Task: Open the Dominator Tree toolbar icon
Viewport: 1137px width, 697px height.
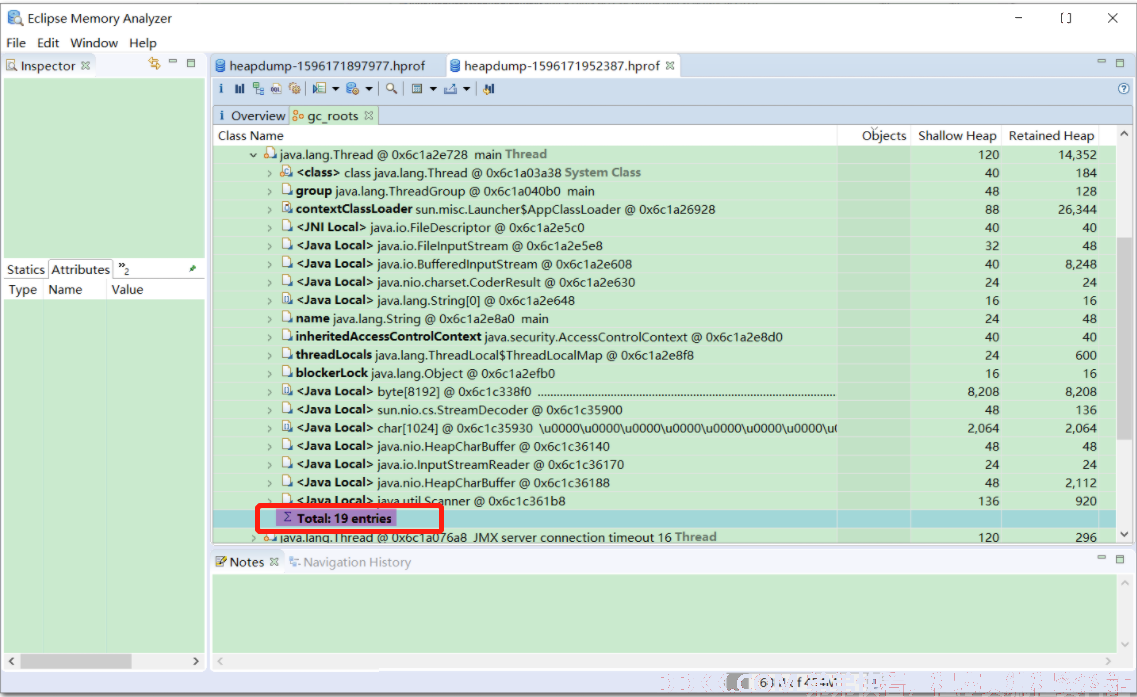Action: [x=258, y=88]
